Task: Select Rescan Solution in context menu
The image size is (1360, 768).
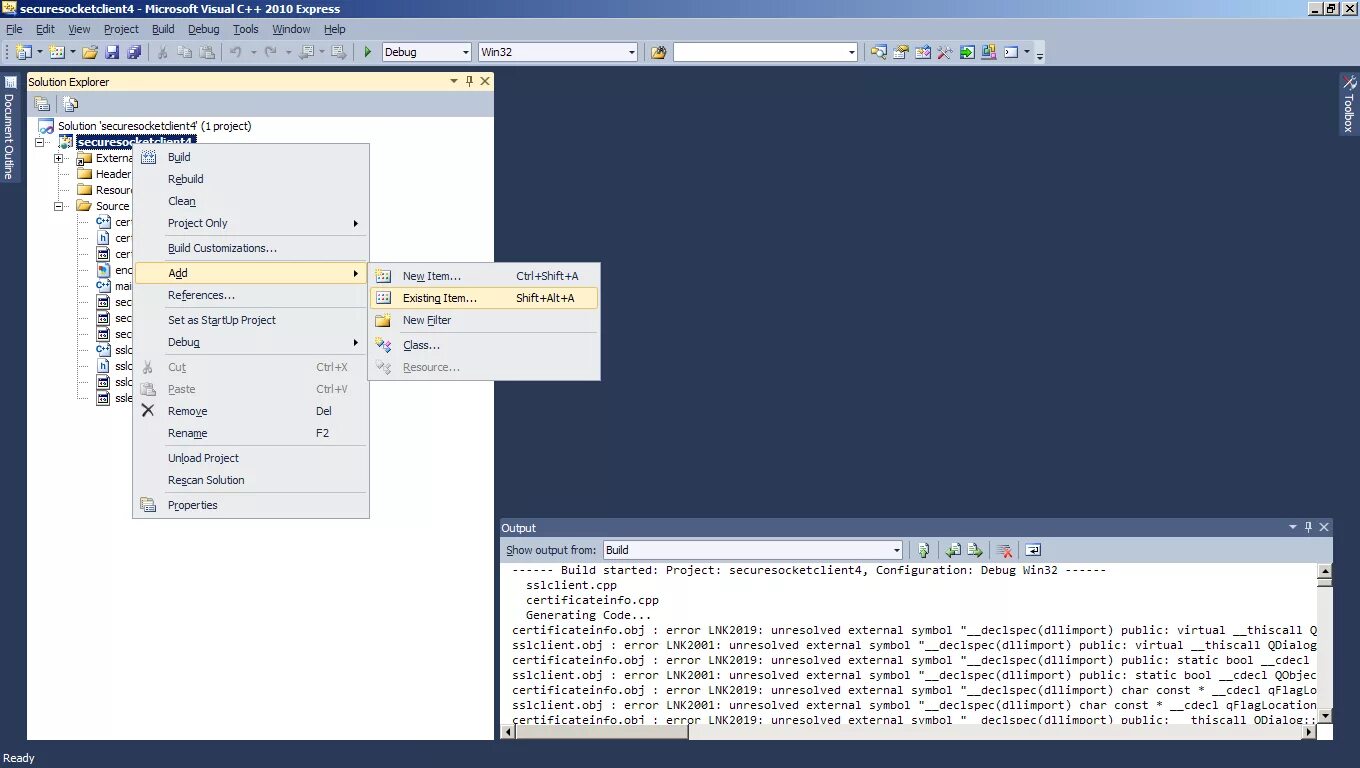Action: (251, 480)
